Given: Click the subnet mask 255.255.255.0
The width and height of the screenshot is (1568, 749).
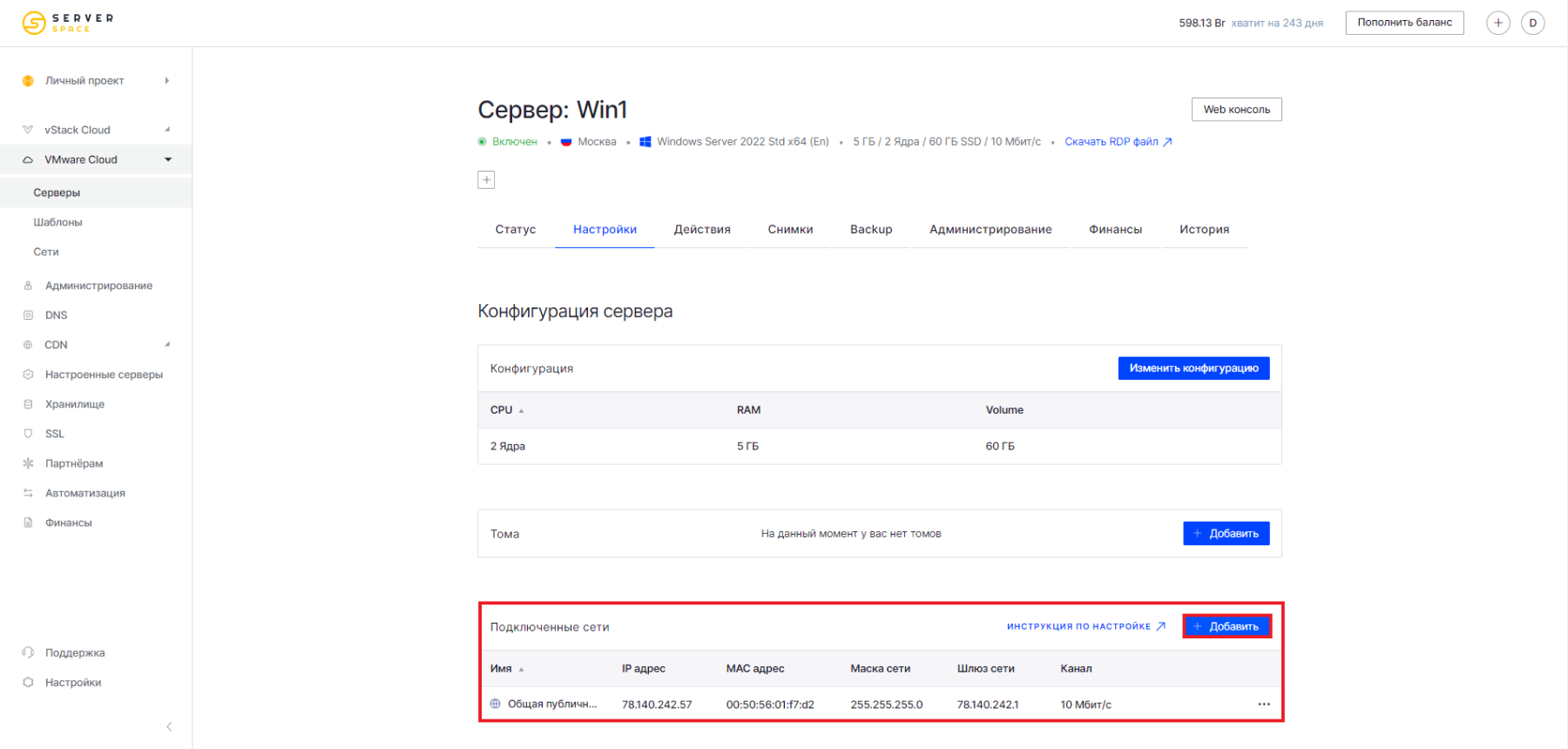Looking at the screenshot, I should click(x=887, y=705).
